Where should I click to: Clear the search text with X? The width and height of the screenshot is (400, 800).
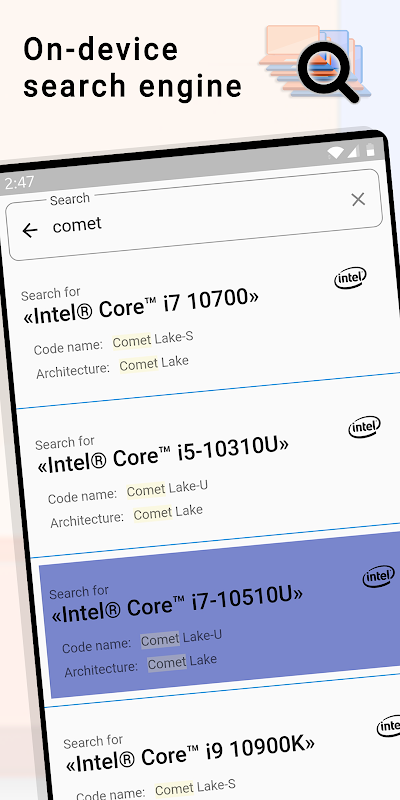[x=358, y=199]
